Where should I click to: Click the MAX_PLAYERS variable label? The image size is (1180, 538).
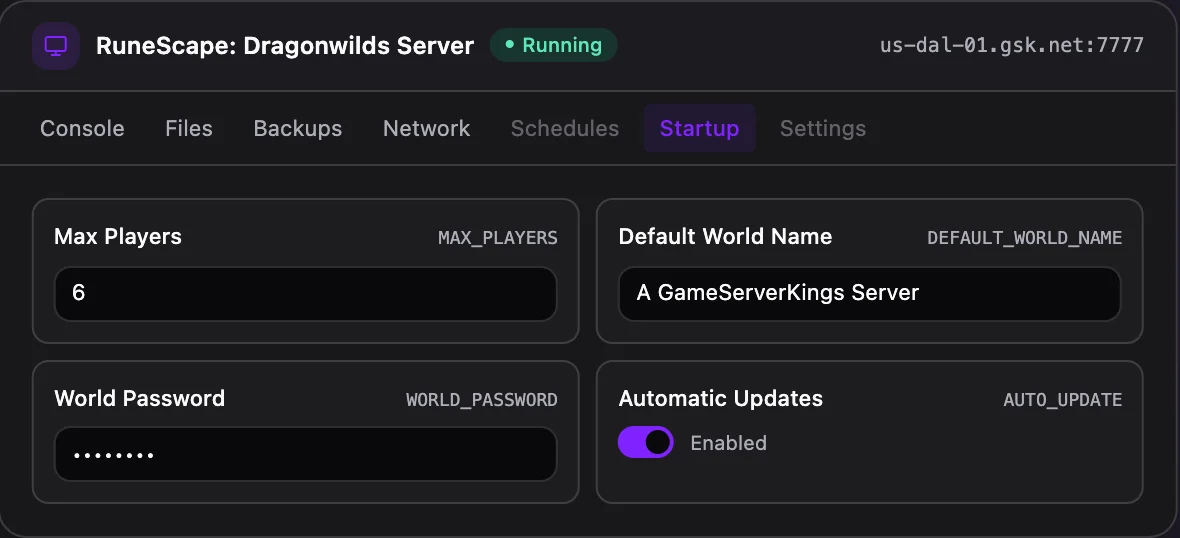tap(498, 238)
